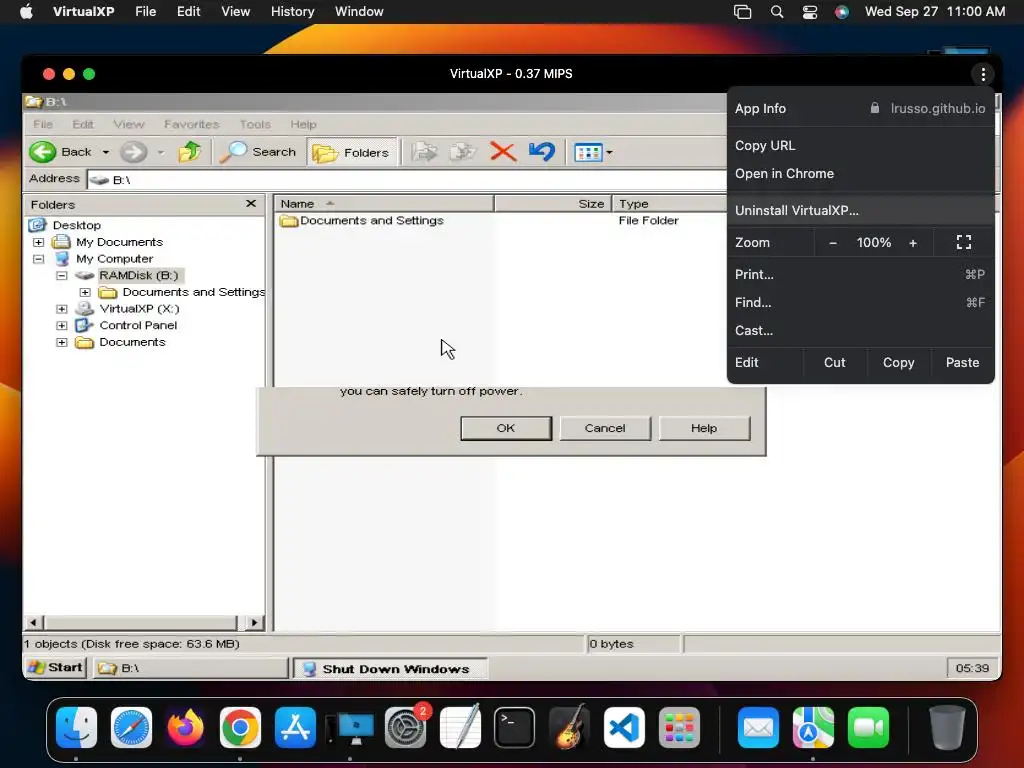Click Help in shutdown dialog
The height and width of the screenshot is (768, 1024).
click(704, 428)
